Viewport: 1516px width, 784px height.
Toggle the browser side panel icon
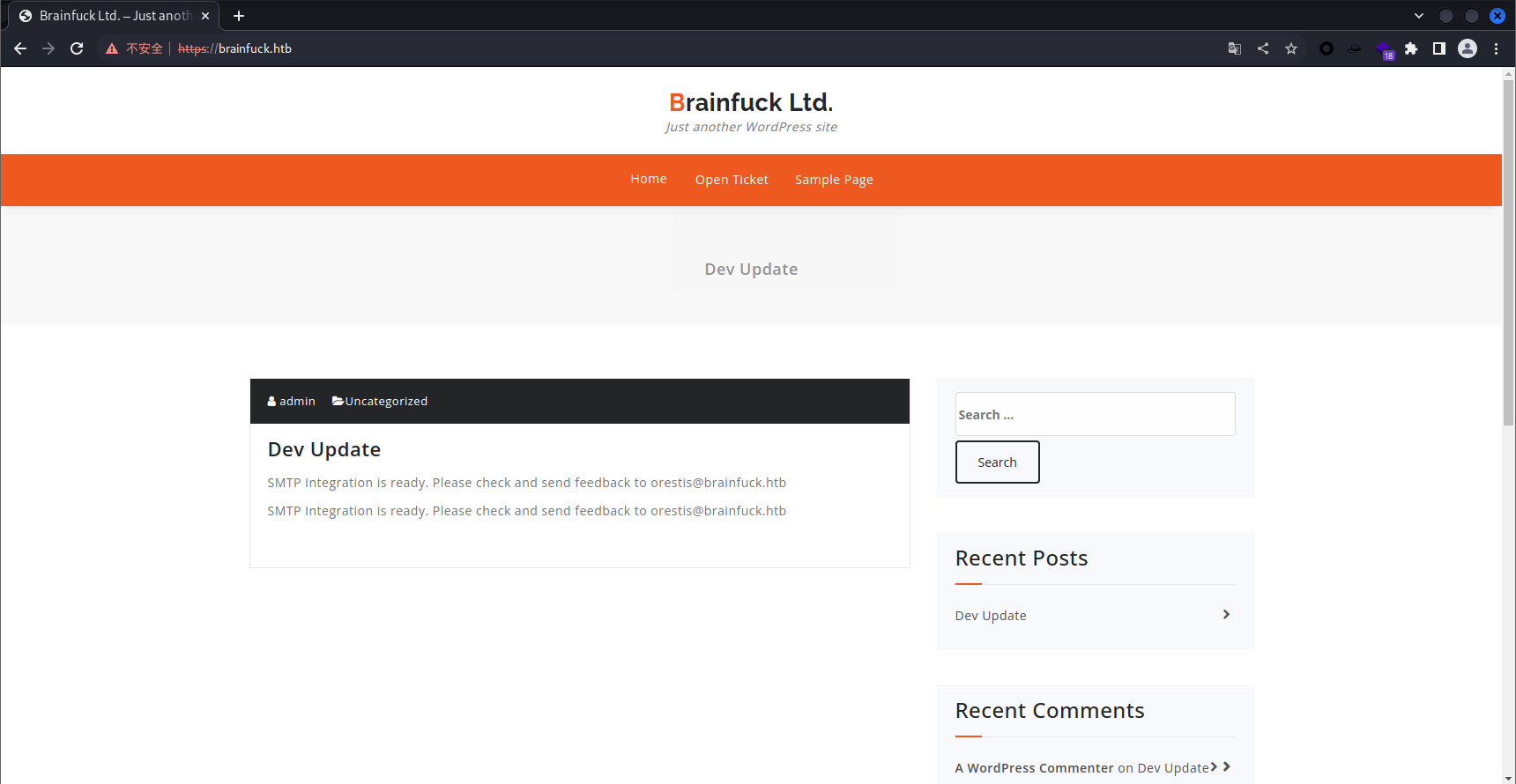(1439, 48)
